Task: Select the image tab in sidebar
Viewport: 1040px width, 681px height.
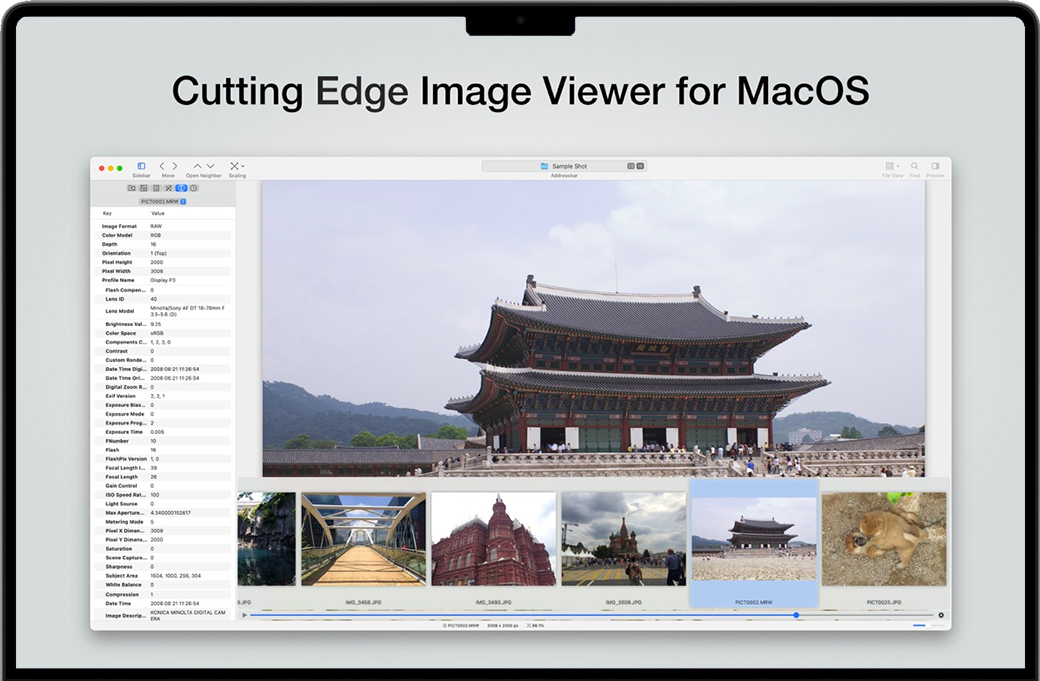Action: point(144,188)
